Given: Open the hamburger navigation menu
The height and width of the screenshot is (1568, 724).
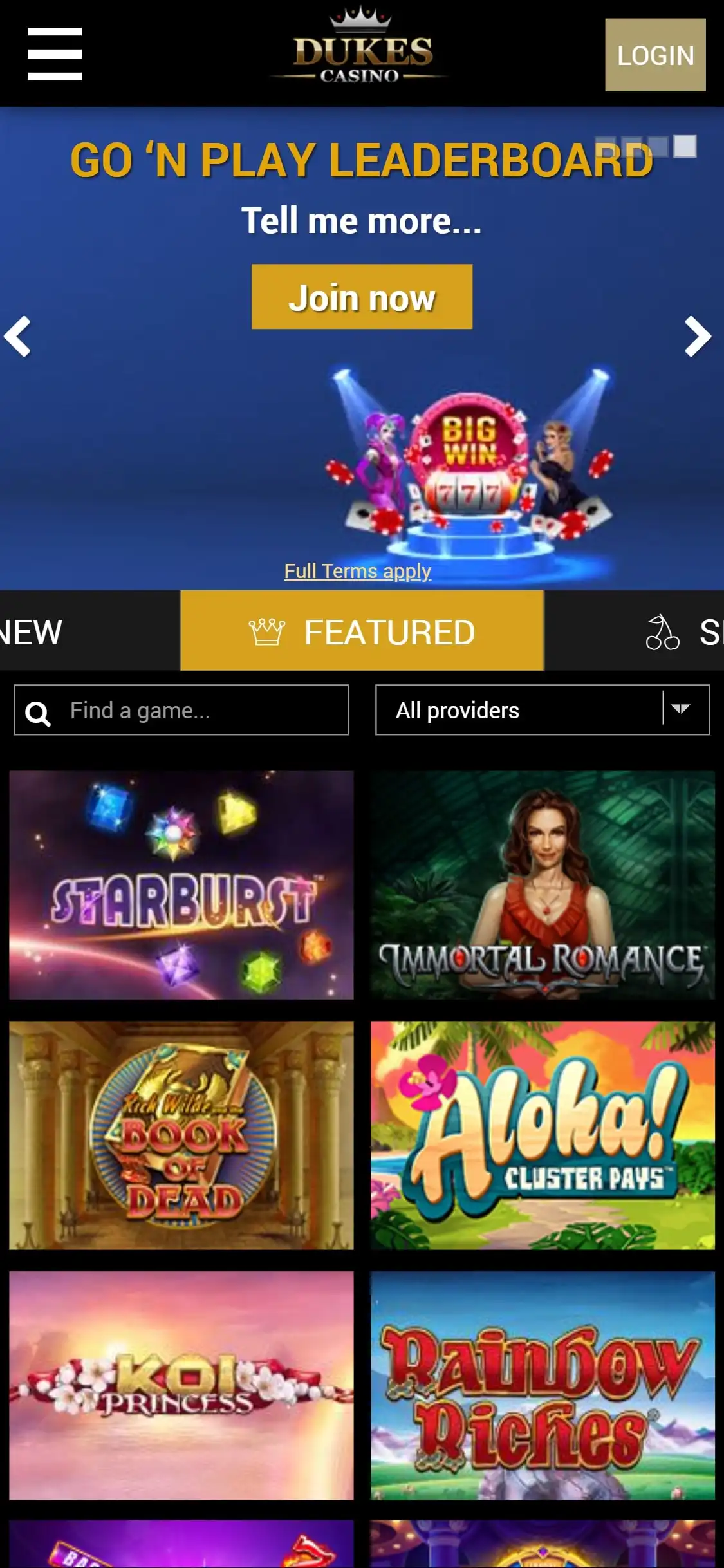Looking at the screenshot, I should 55,54.
